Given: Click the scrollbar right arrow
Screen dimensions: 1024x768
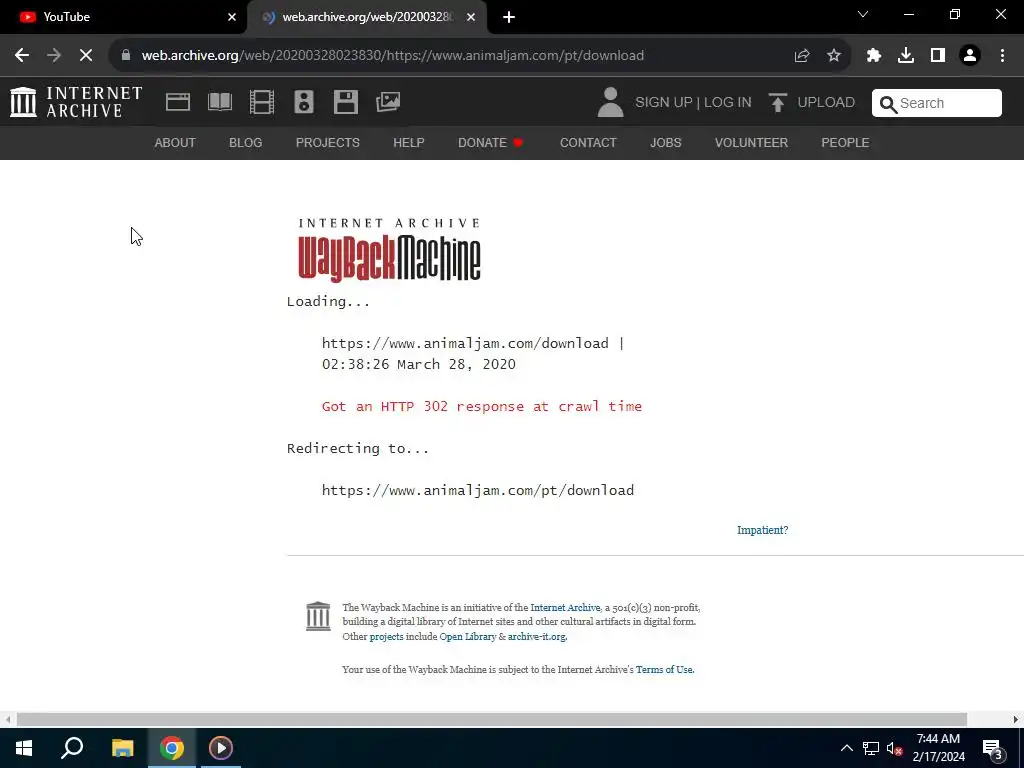Looking at the screenshot, I should 1016,719.
